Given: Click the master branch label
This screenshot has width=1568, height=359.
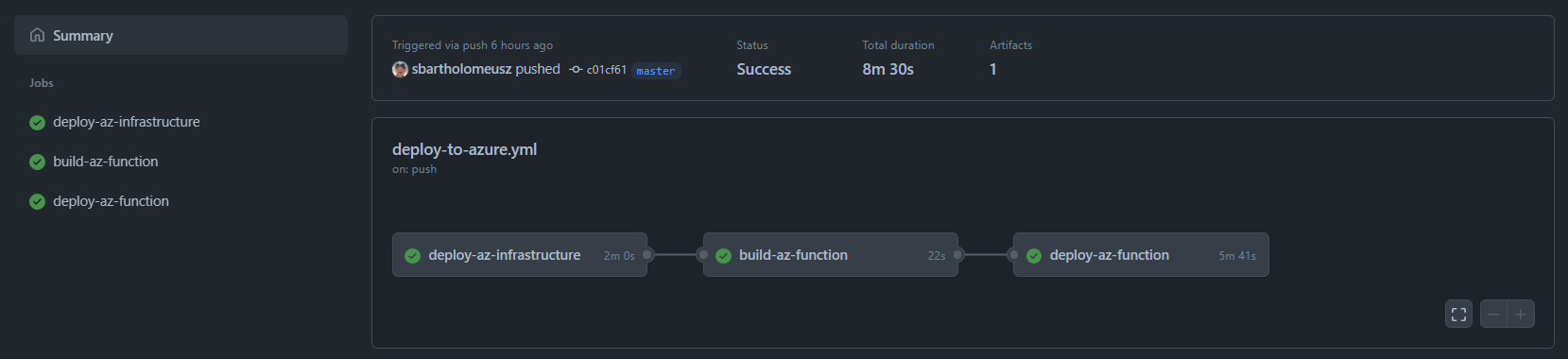Looking at the screenshot, I should pyautogui.click(x=656, y=71).
